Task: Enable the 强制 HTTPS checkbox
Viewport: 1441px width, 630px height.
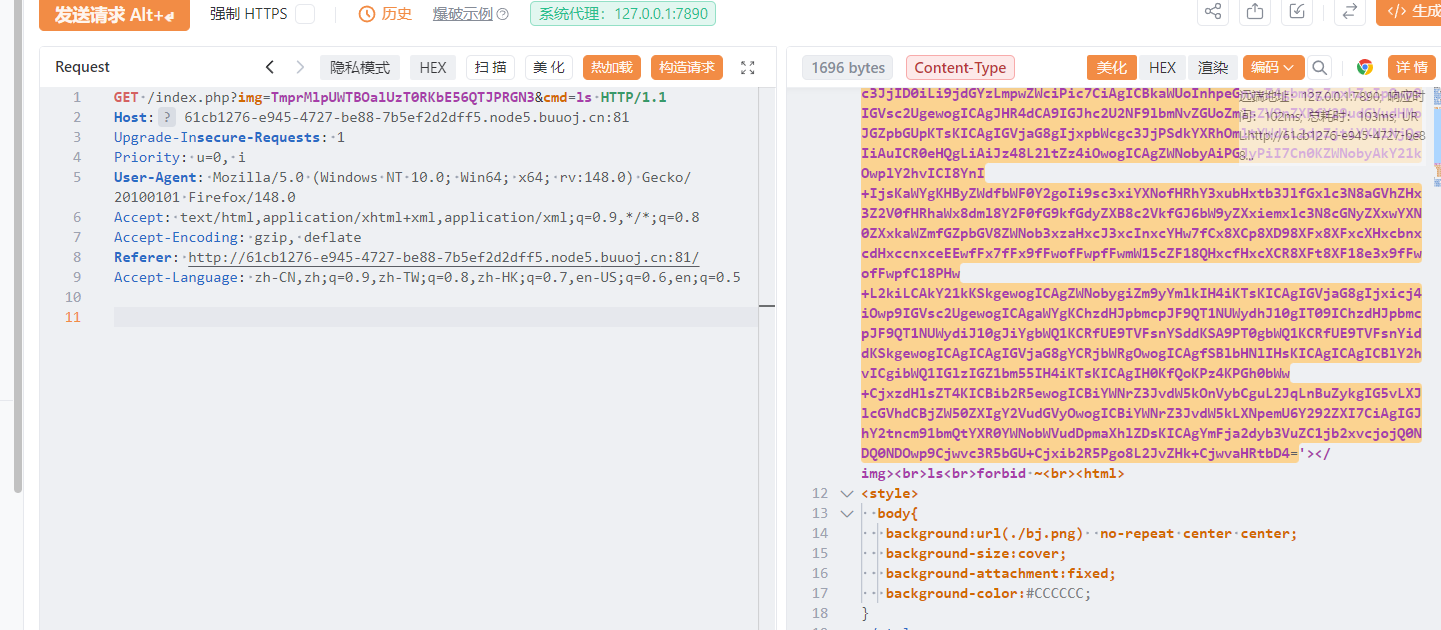Action: 305,14
